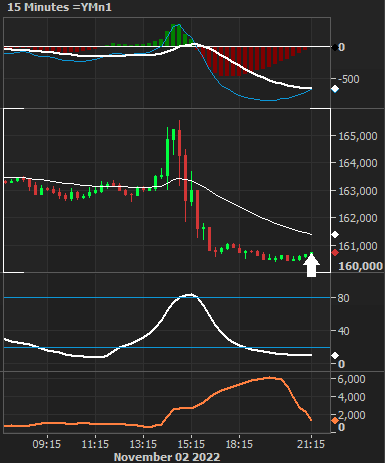This screenshot has width=385, height=463.
Task: Click the white diamond moving-average marker on price axis
Action: pyautogui.click(x=335, y=235)
